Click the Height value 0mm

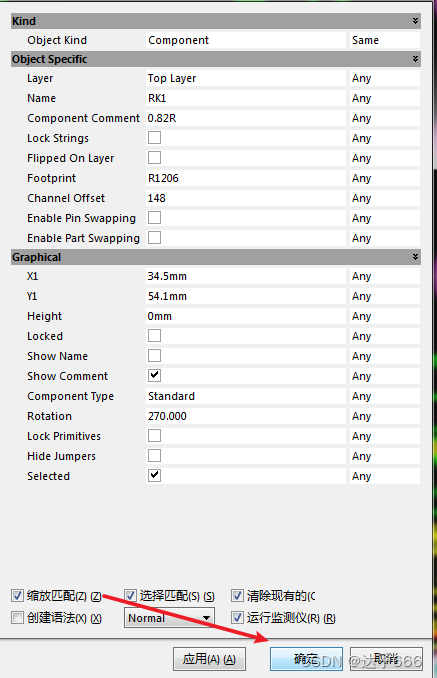click(246, 316)
